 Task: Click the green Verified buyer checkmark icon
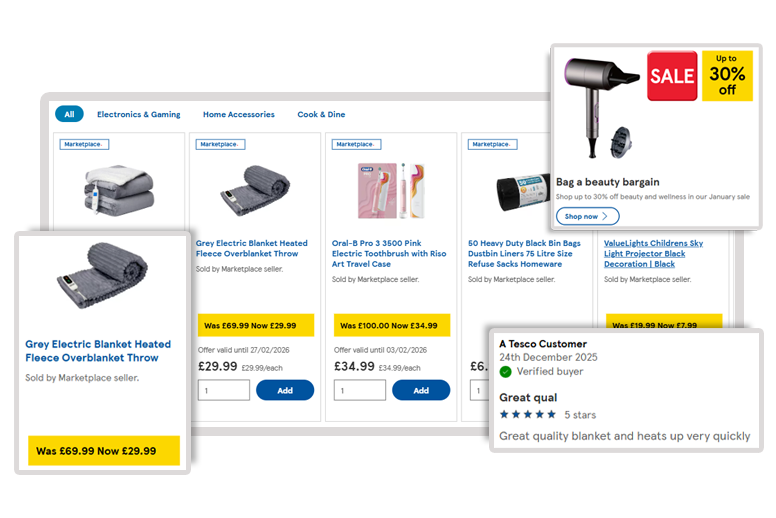505,372
